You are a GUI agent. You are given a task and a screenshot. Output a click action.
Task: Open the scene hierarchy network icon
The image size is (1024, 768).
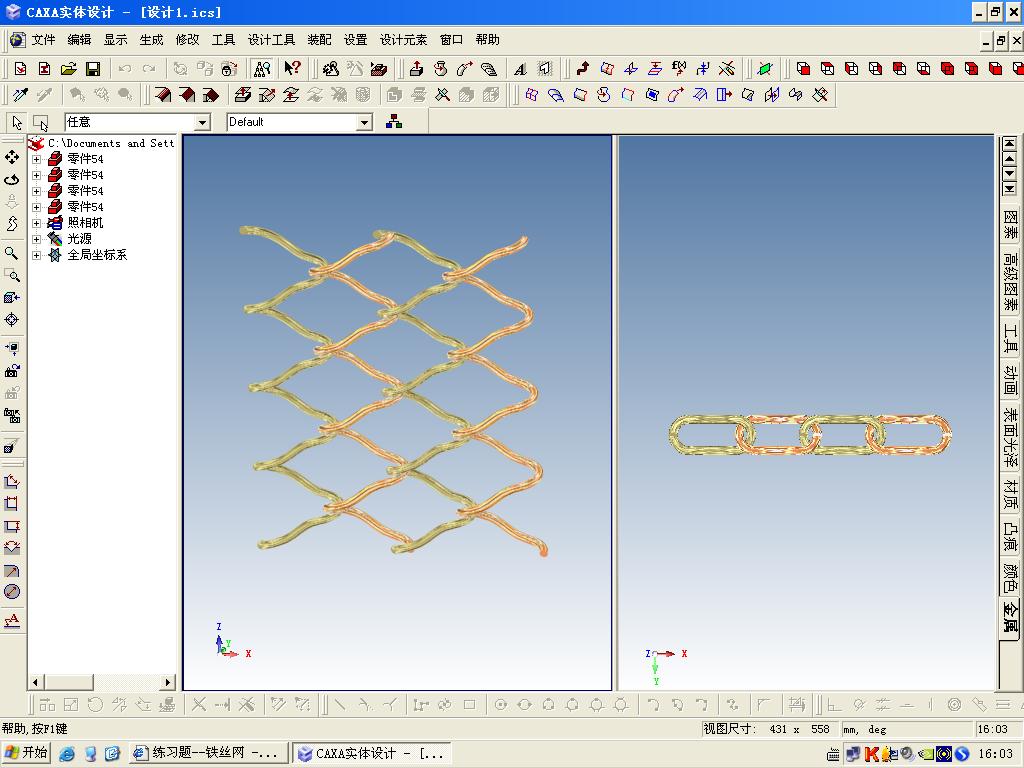(x=394, y=121)
